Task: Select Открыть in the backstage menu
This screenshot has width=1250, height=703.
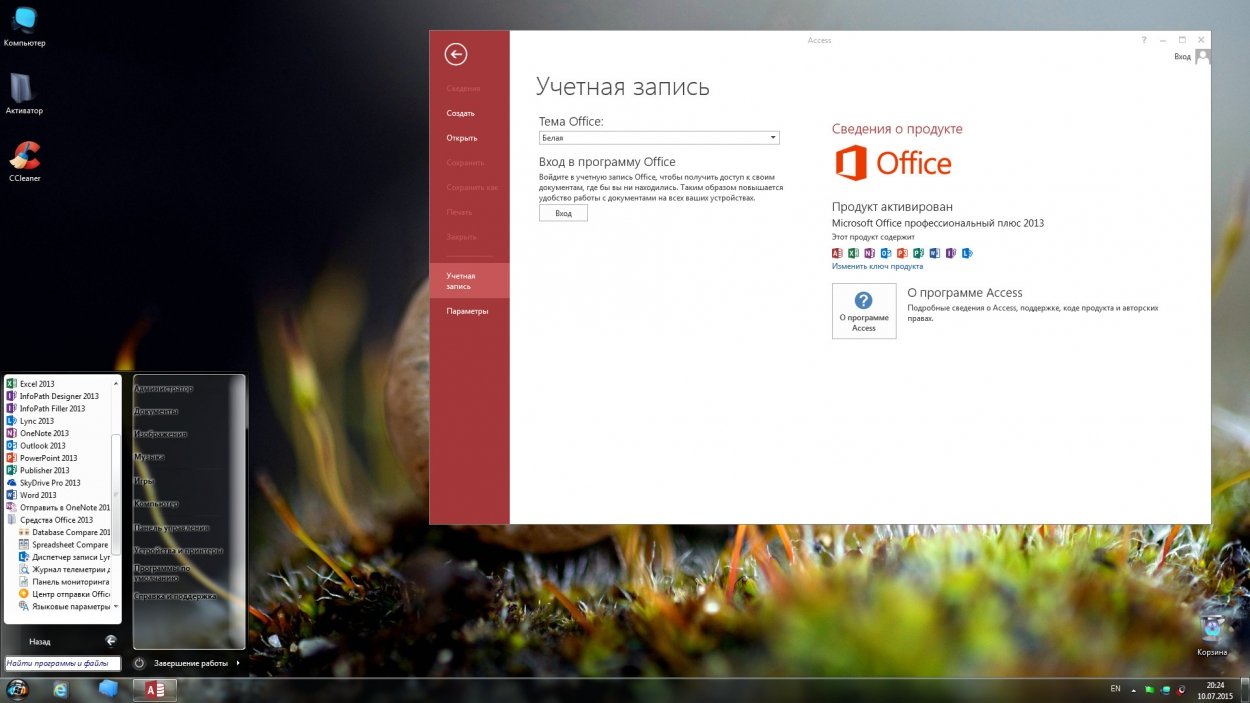Action: pos(461,138)
